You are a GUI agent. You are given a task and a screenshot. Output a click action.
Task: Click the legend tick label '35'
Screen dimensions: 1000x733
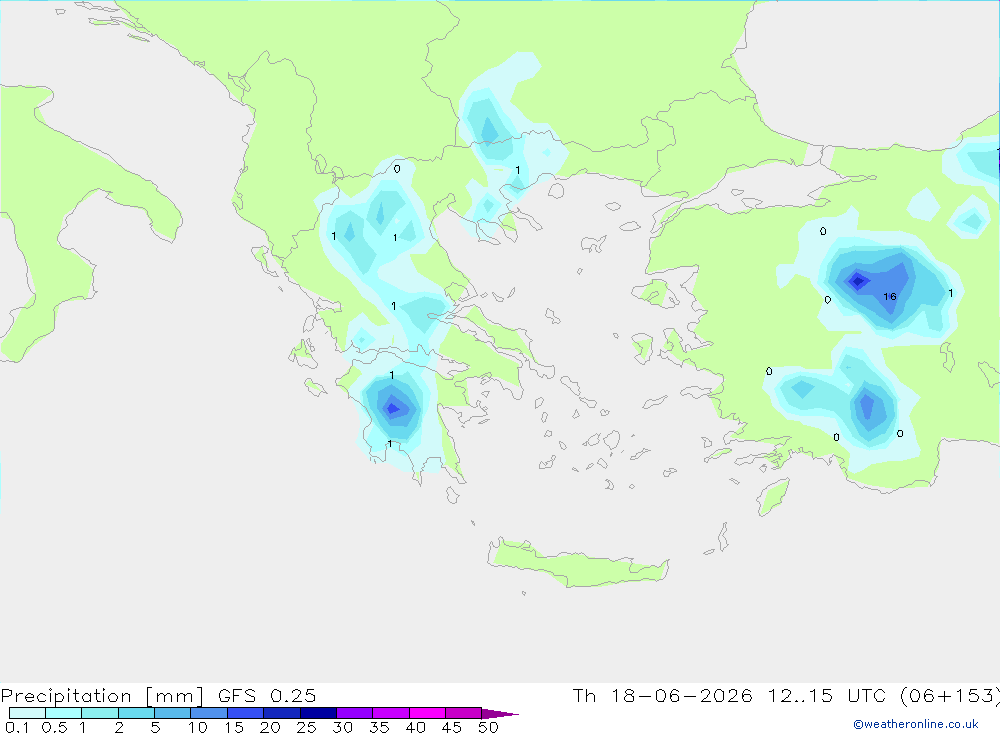click(x=379, y=727)
